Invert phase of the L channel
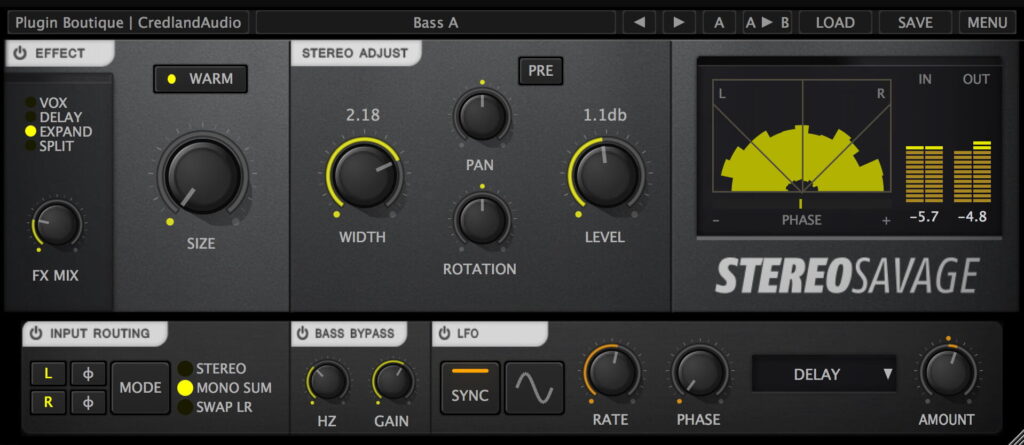This screenshot has height=445, width=1024. click(x=88, y=374)
